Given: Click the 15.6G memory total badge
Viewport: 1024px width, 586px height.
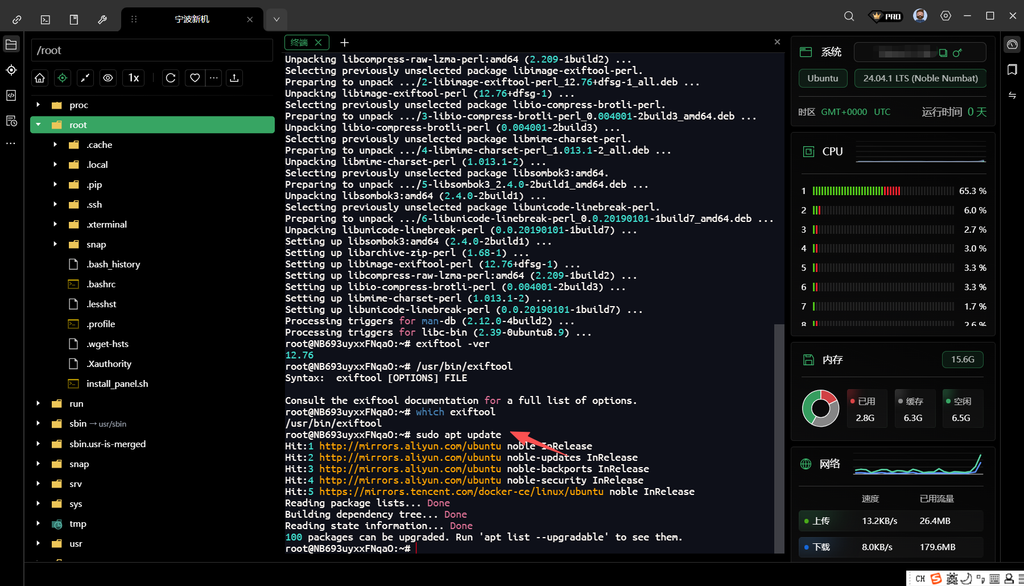Looking at the screenshot, I should pos(963,359).
